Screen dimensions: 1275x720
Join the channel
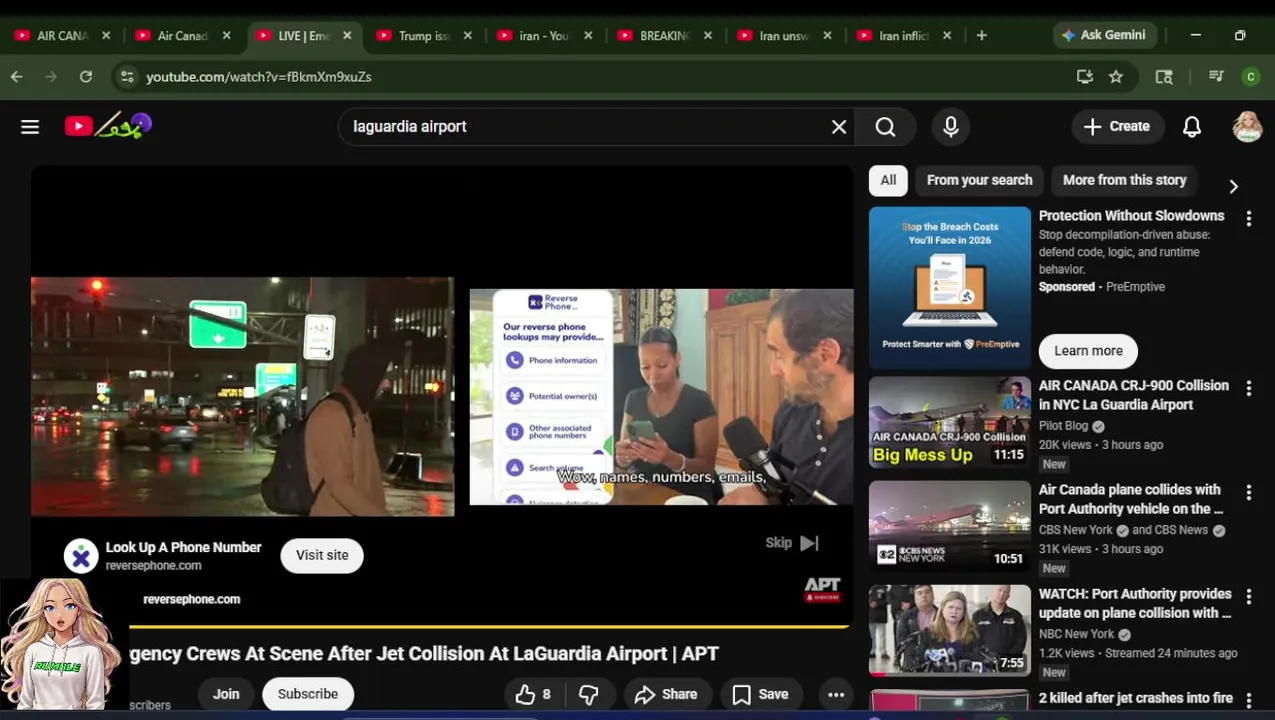coord(226,694)
